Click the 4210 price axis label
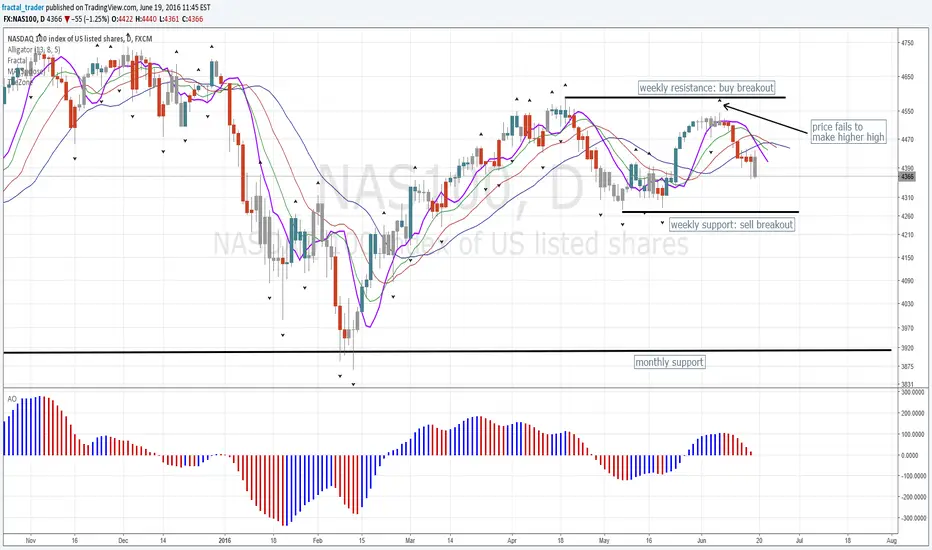Image resolution: width=932 pixels, height=550 pixels. point(907,235)
